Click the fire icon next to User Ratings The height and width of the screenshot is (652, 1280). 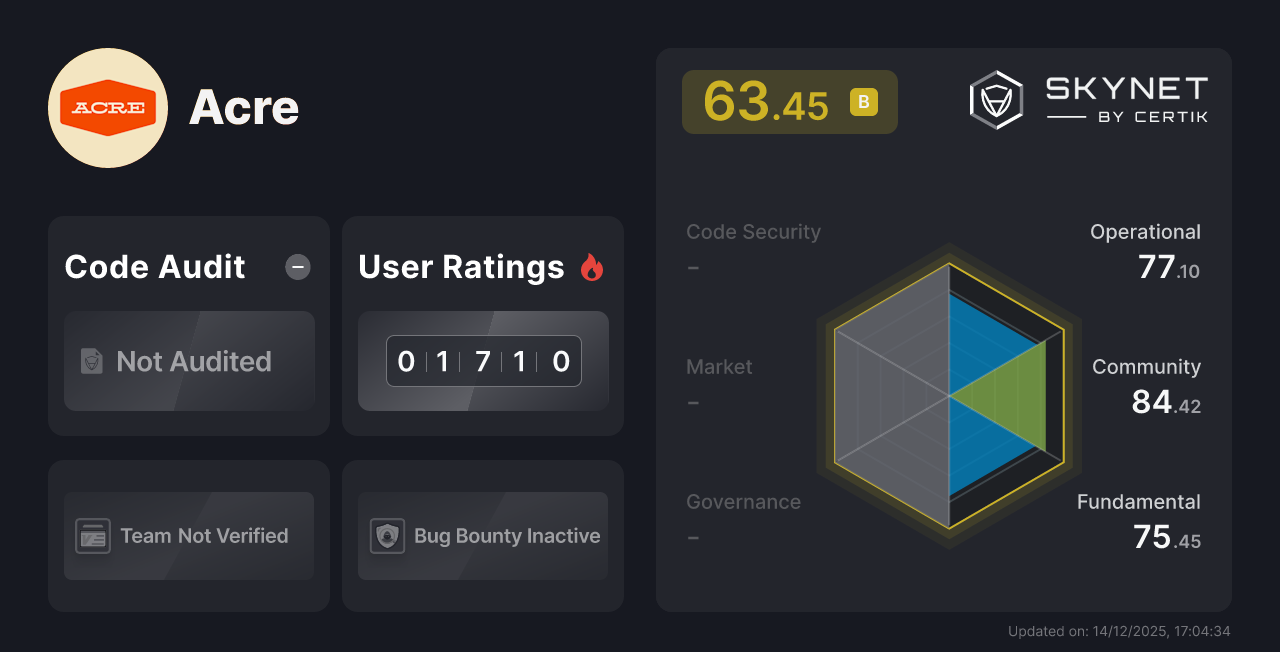[591, 266]
